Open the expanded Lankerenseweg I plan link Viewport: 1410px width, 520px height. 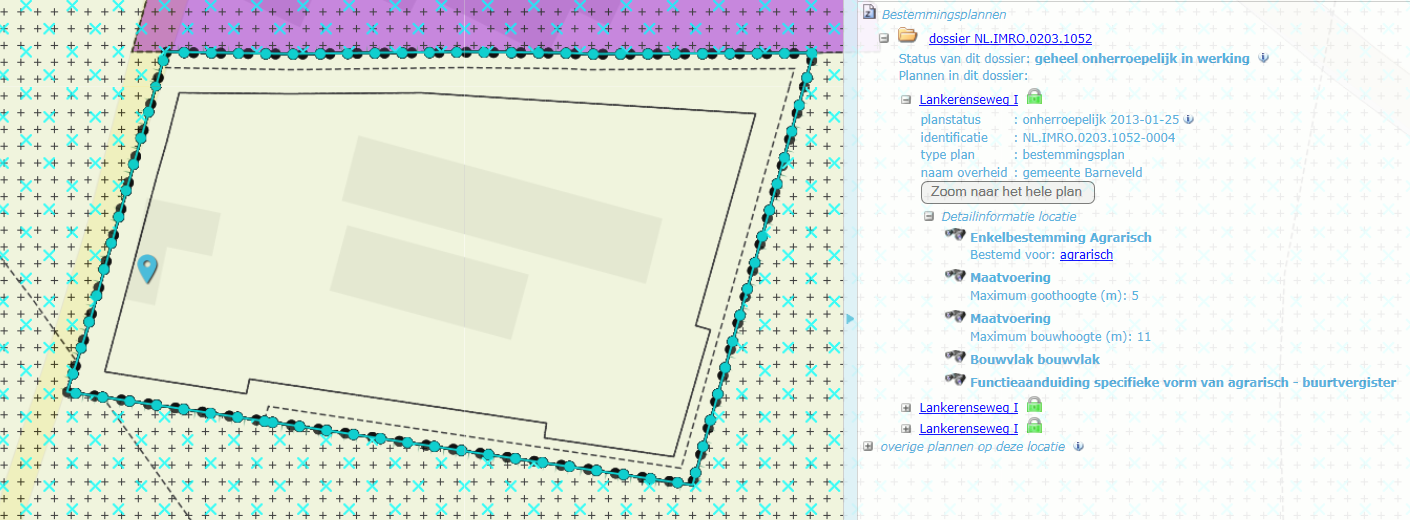coord(968,99)
